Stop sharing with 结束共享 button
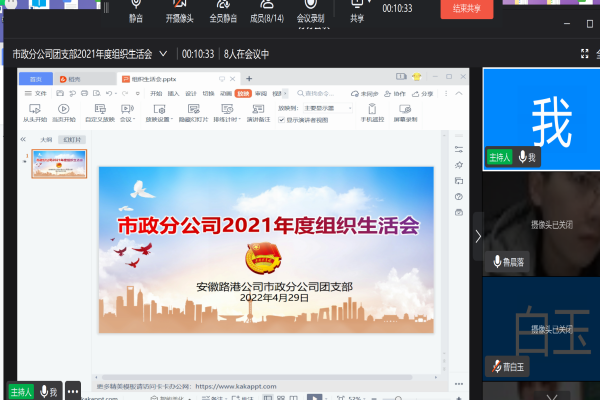Screen dimensions: 600x400 pos(467,8)
